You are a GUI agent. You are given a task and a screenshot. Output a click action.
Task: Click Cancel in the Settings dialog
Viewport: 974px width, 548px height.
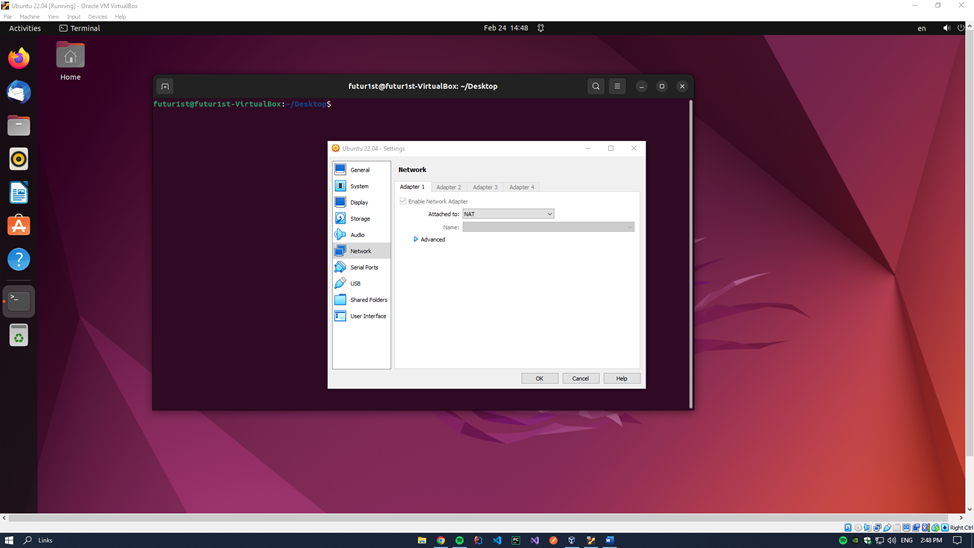pyautogui.click(x=580, y=378)
